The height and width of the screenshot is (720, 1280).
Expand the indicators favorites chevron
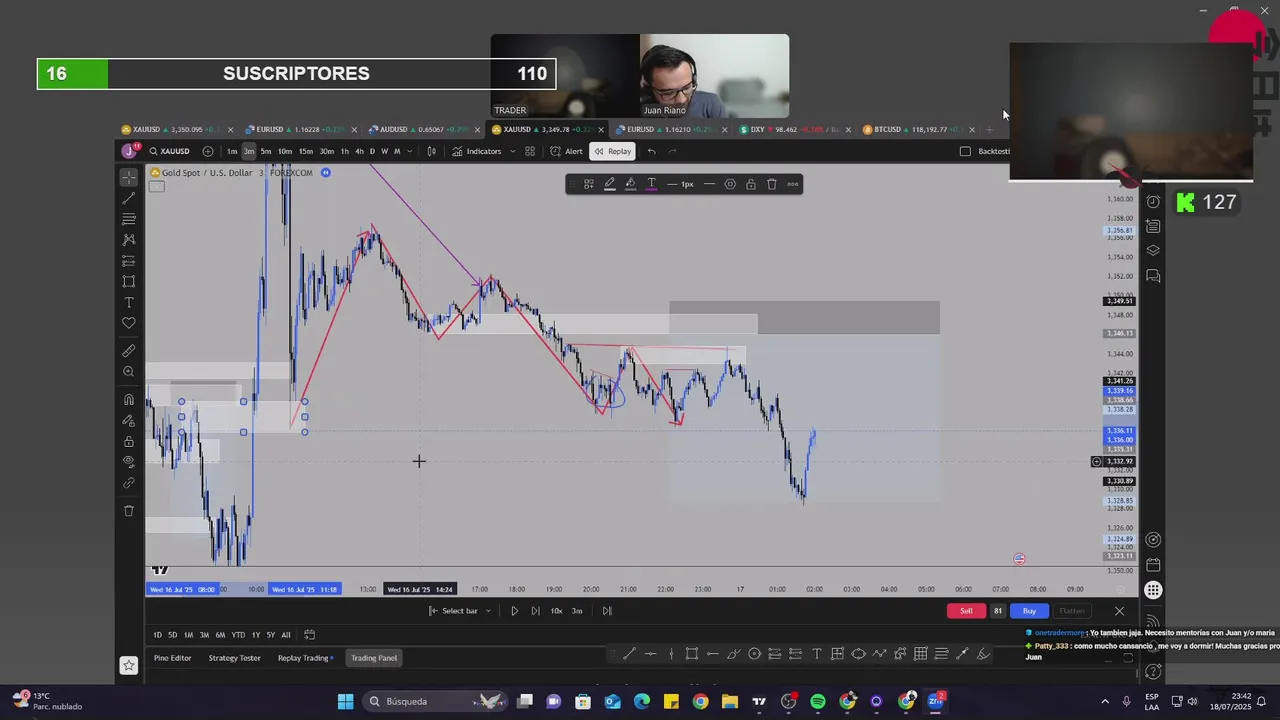coord(513,151)
